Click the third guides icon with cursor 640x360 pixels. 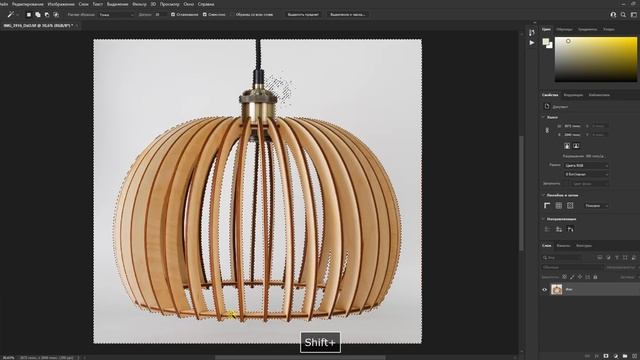pyautogui.click(x=571, y=229)
